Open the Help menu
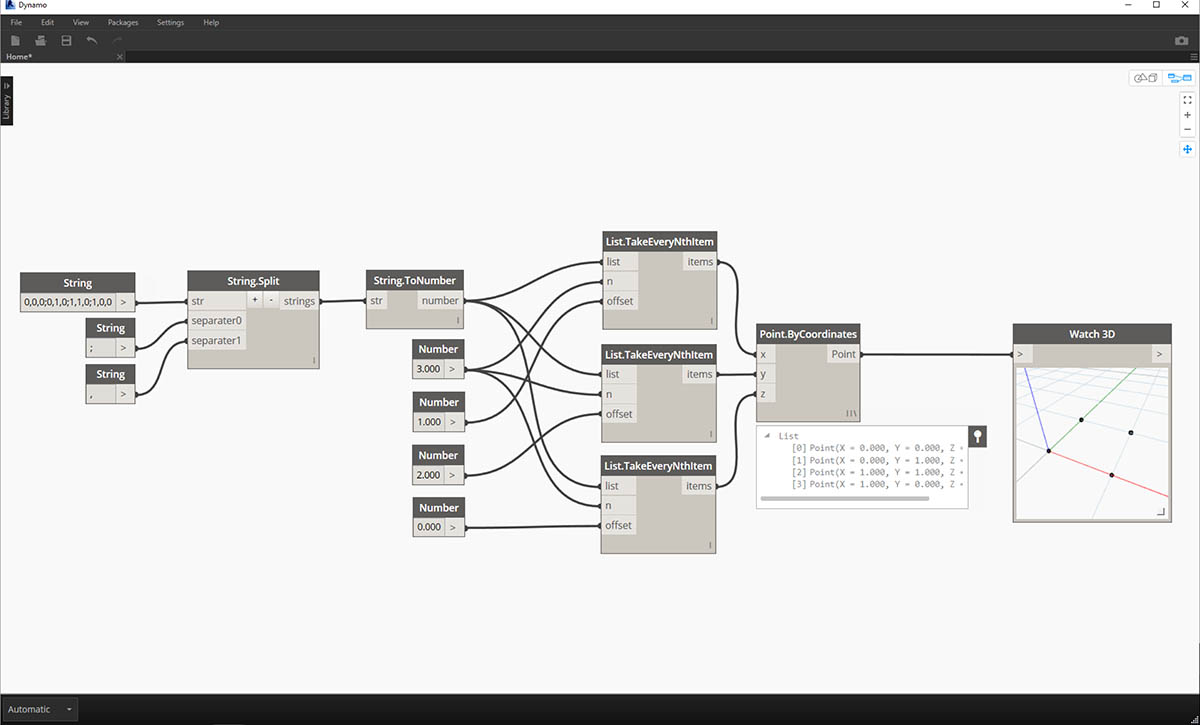 point(210,22)
